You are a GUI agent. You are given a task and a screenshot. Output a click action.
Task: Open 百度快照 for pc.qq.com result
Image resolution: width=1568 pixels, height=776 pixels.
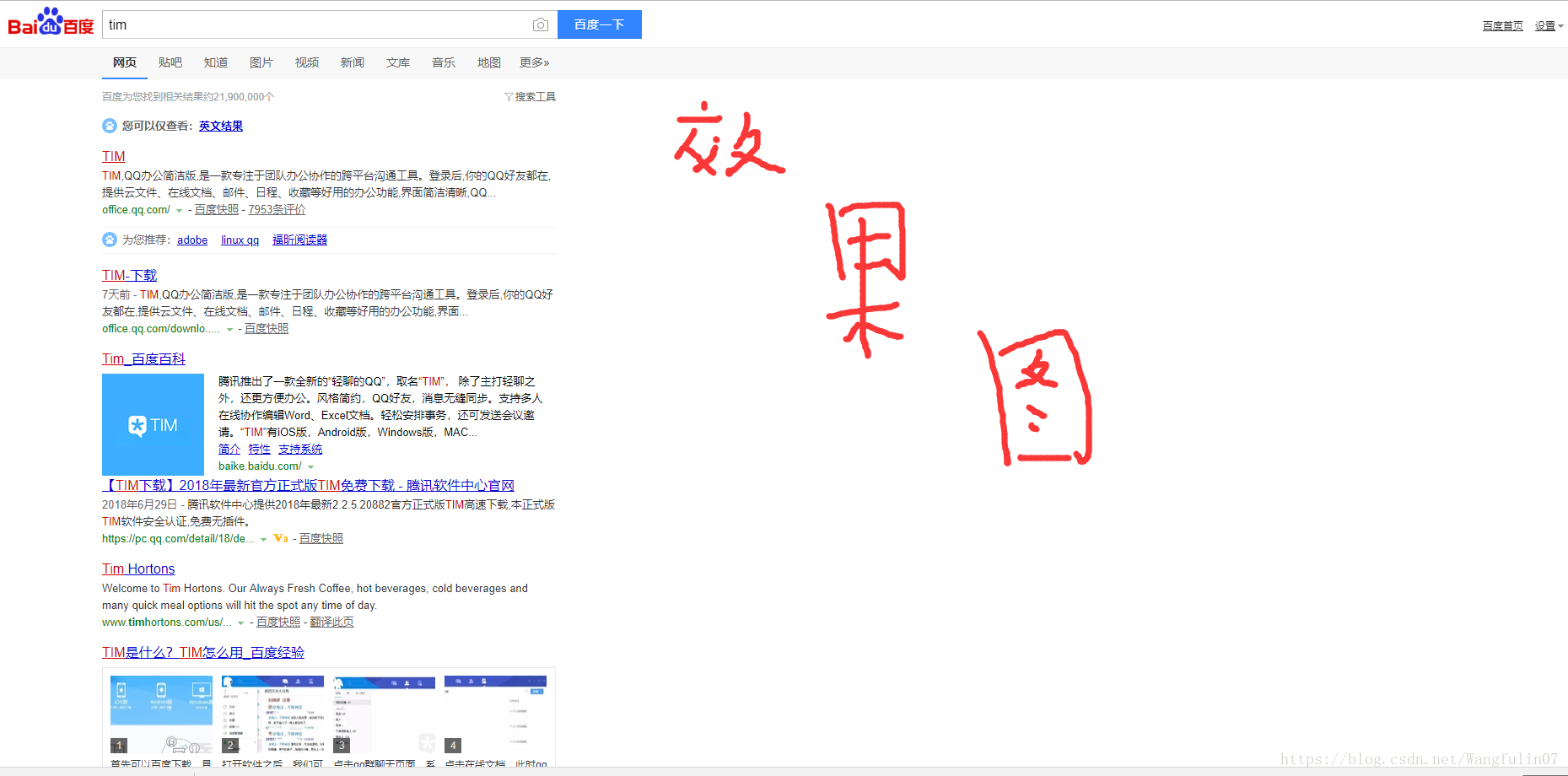point(321,539)
